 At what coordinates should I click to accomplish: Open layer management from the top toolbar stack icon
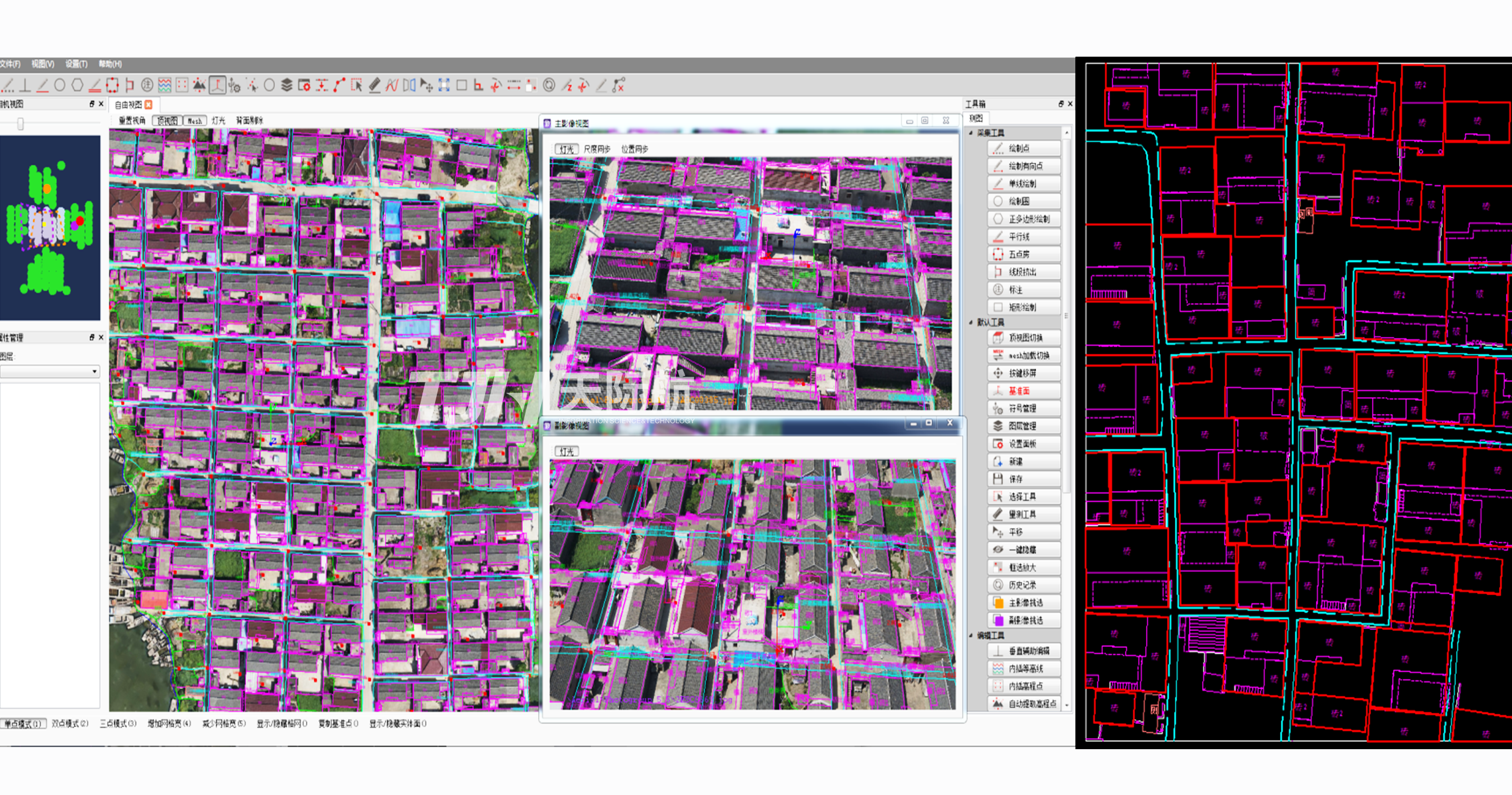(x=287, y=85)
